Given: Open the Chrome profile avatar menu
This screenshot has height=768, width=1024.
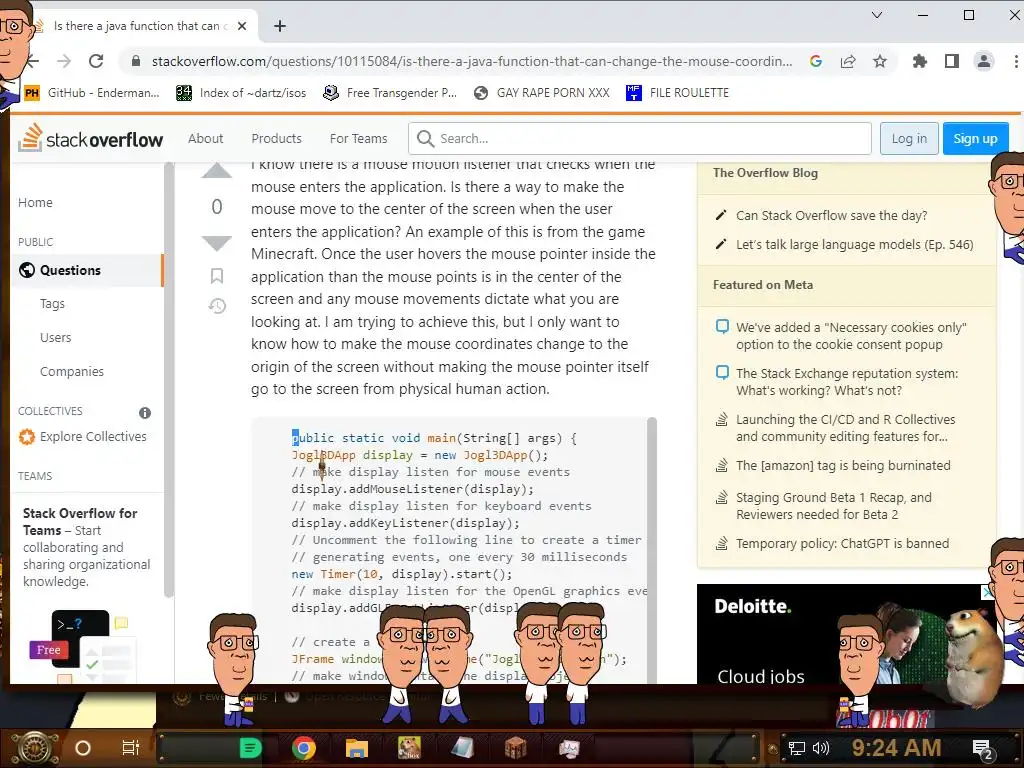Looking at the screenshot, I should coord(984,61).
